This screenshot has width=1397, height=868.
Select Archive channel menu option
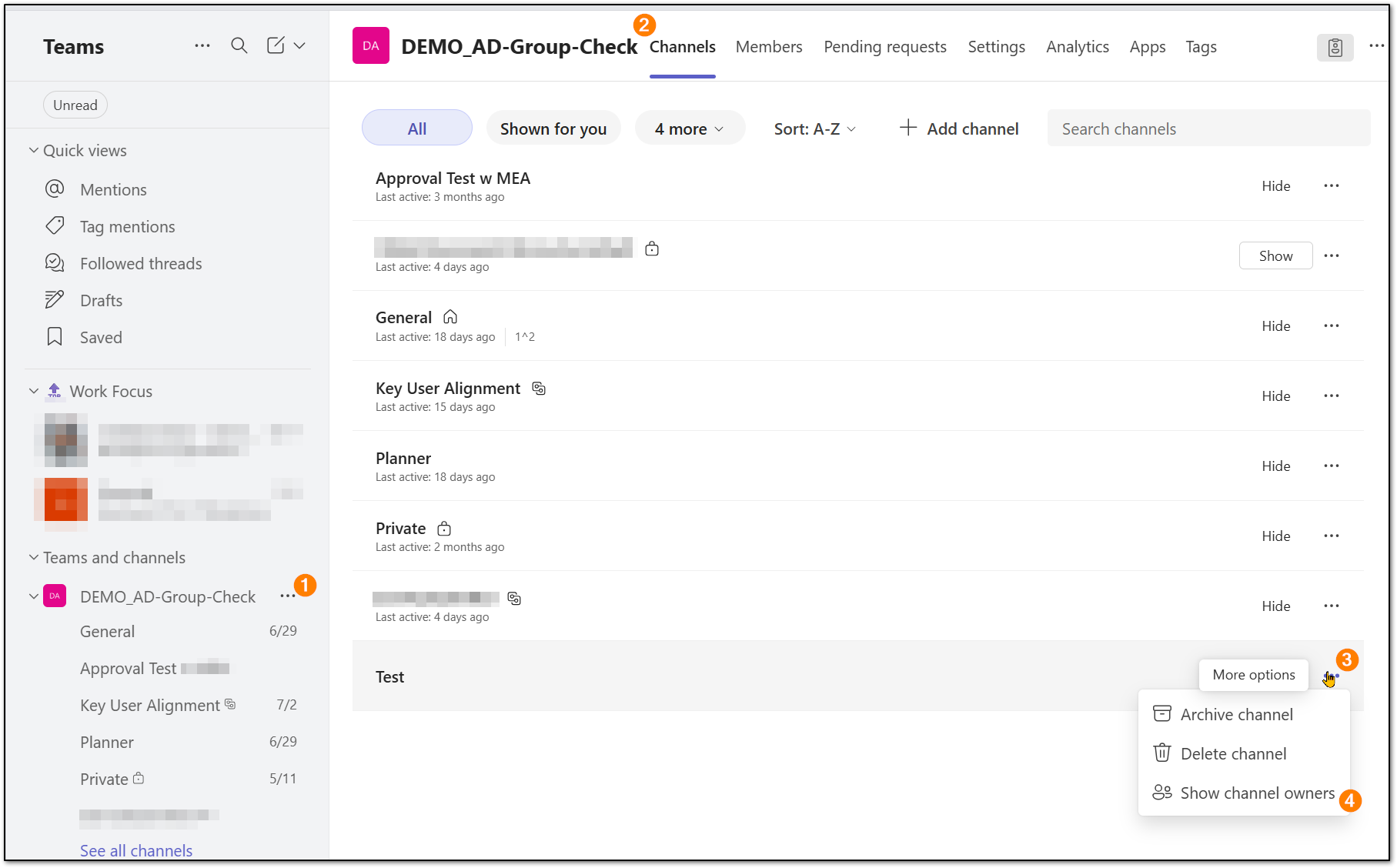click(1244, 714)
